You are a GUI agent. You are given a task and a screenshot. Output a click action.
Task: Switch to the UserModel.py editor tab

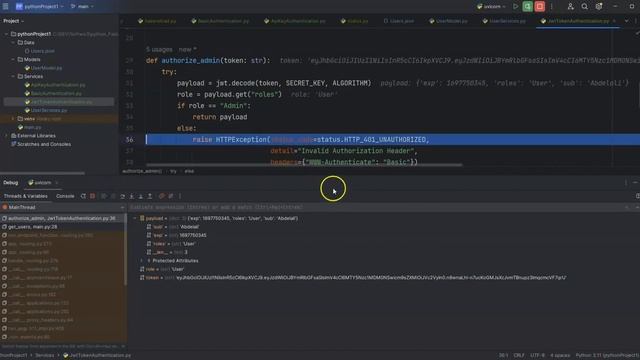pyautogui.click(x=448, y=21)
